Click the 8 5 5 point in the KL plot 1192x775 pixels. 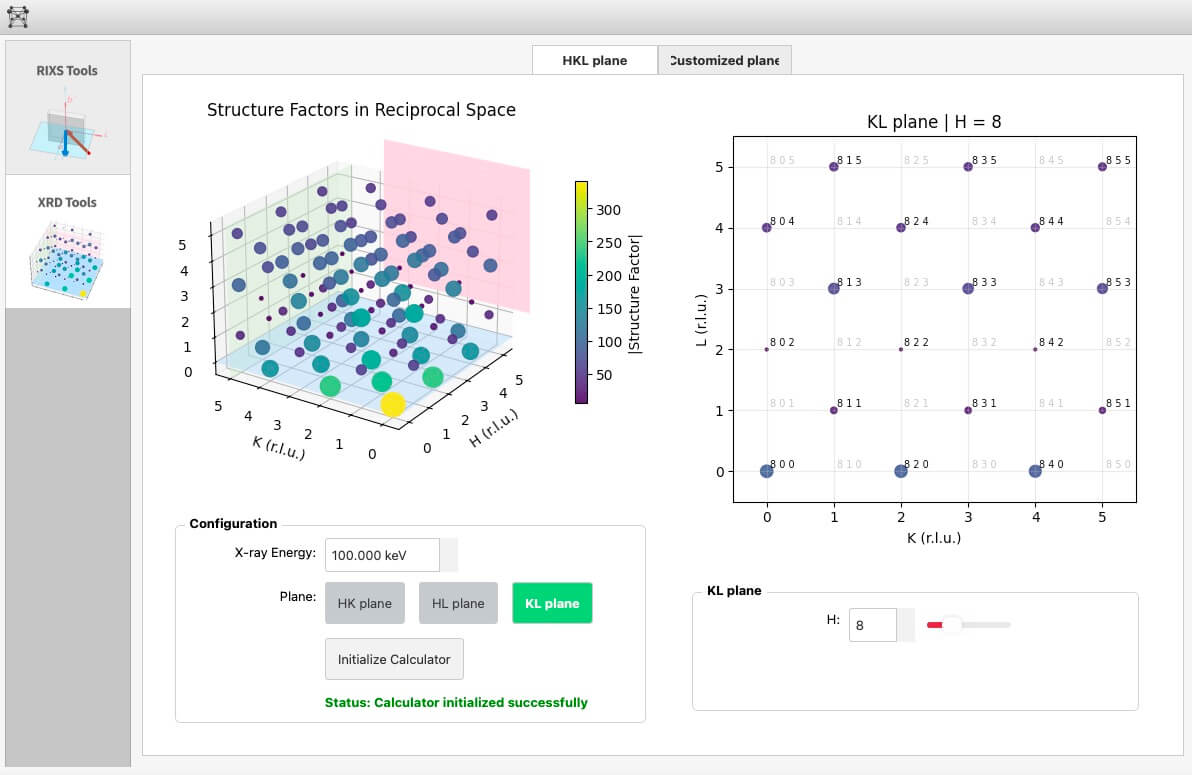point(1102,167)
